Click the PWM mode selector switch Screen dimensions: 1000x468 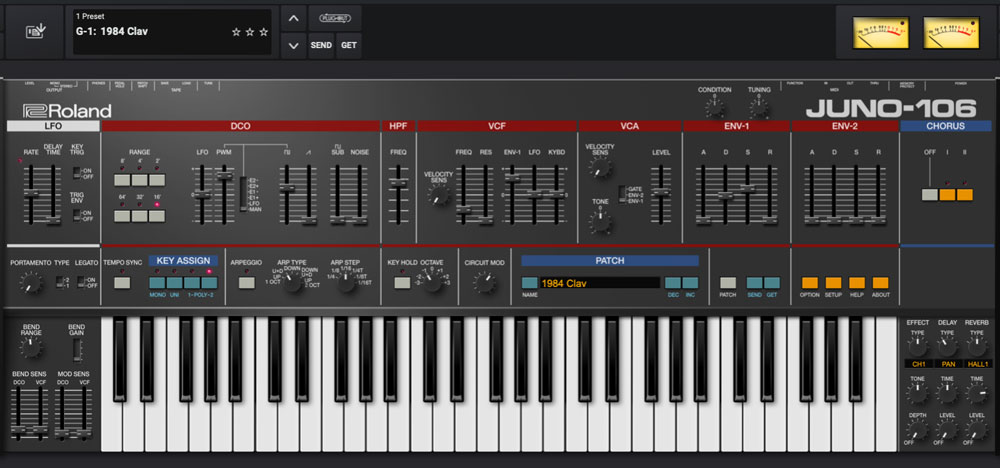coord(244,194)
